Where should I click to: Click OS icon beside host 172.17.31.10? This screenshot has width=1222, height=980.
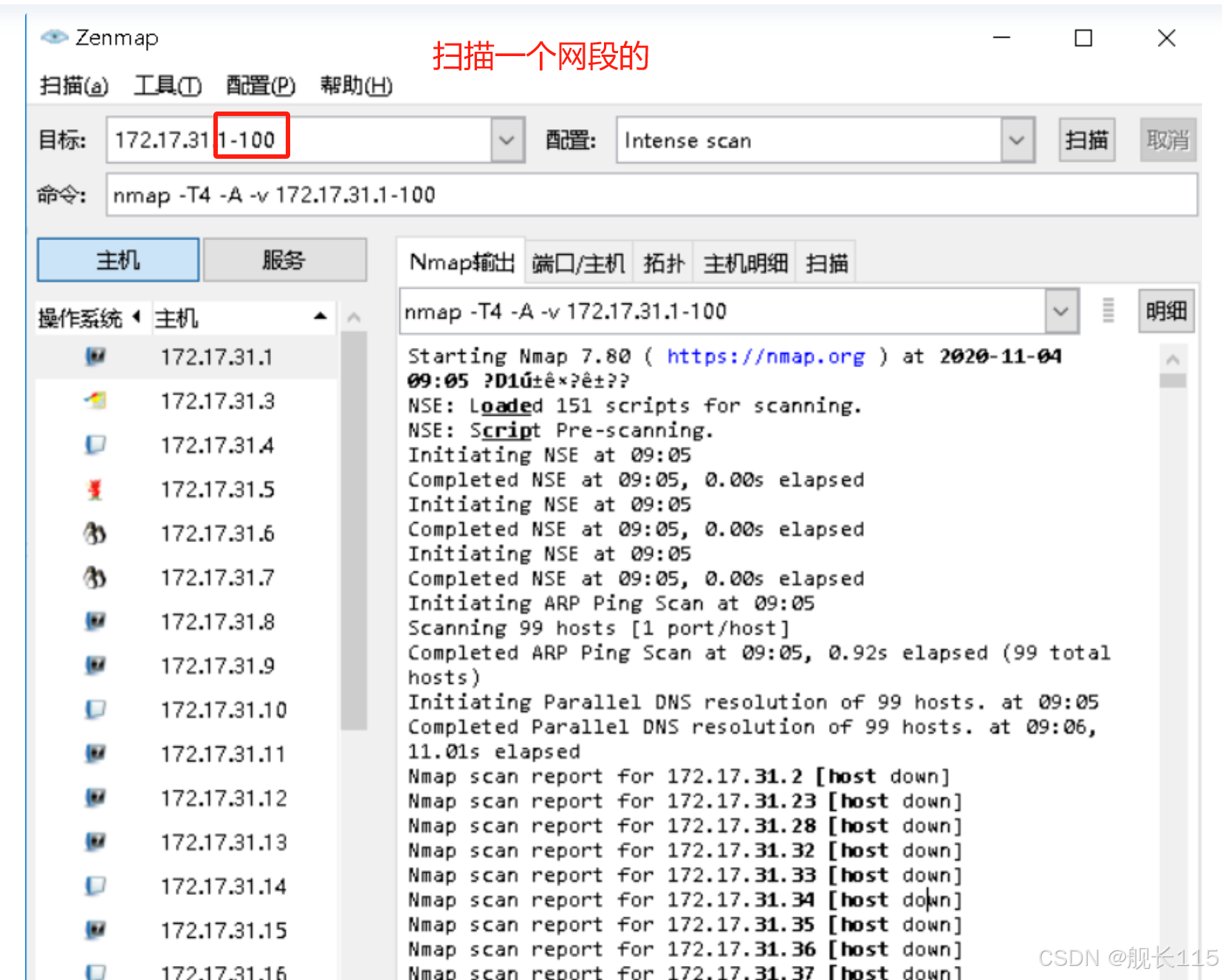tap(95, 710)
